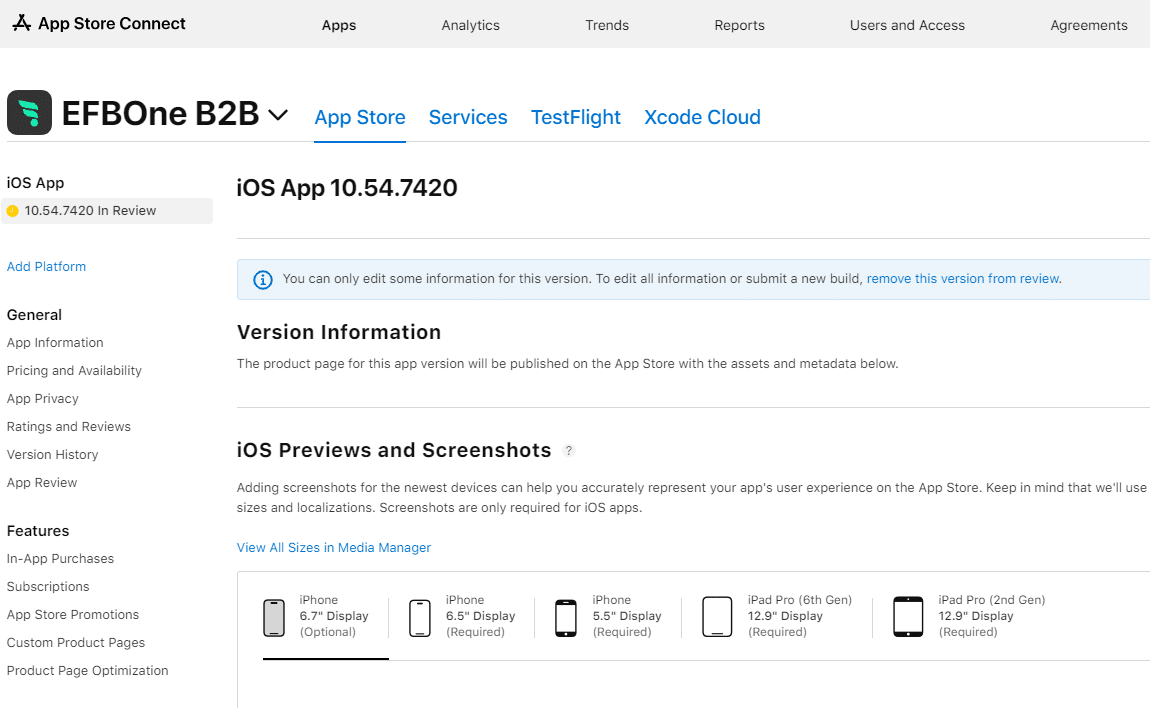This screenshot has width=1150, height=708.
Task: Click the iPad Pro (2nd Gen) device icon
Action: [908, 616]
